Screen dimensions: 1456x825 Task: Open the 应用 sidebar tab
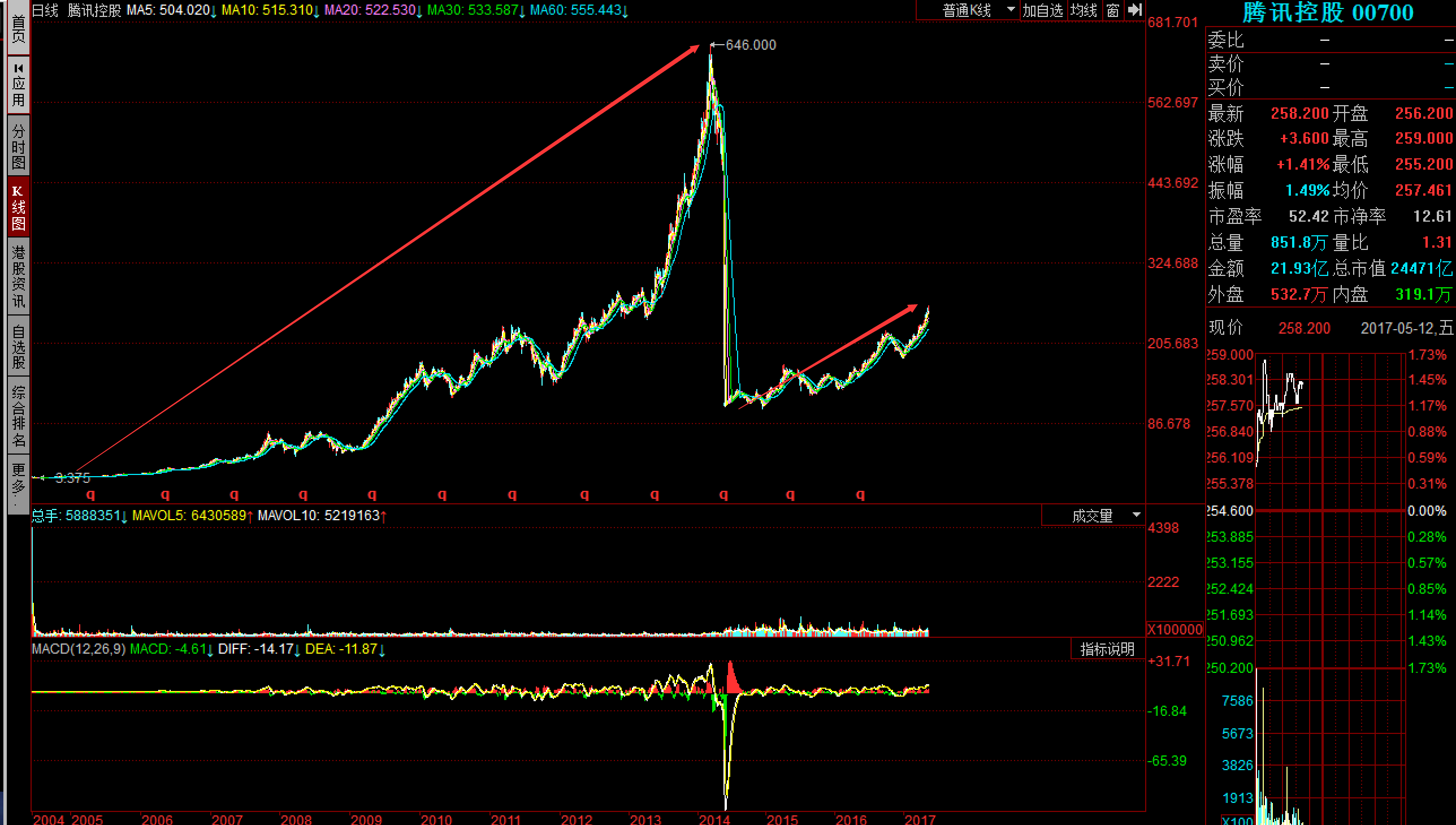click(18, 85)
